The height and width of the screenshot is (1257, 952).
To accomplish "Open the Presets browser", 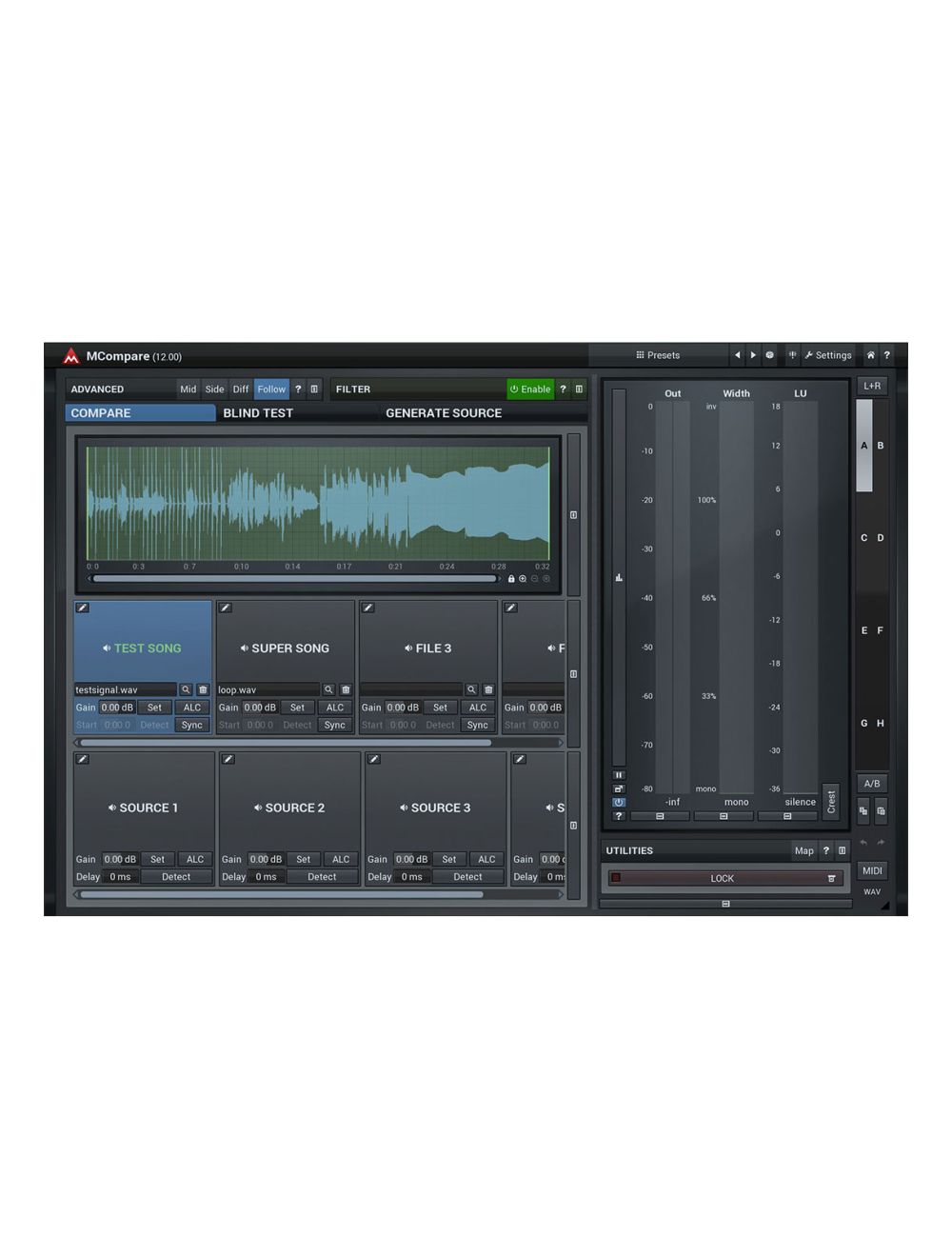I will click(x=659, y=354).
